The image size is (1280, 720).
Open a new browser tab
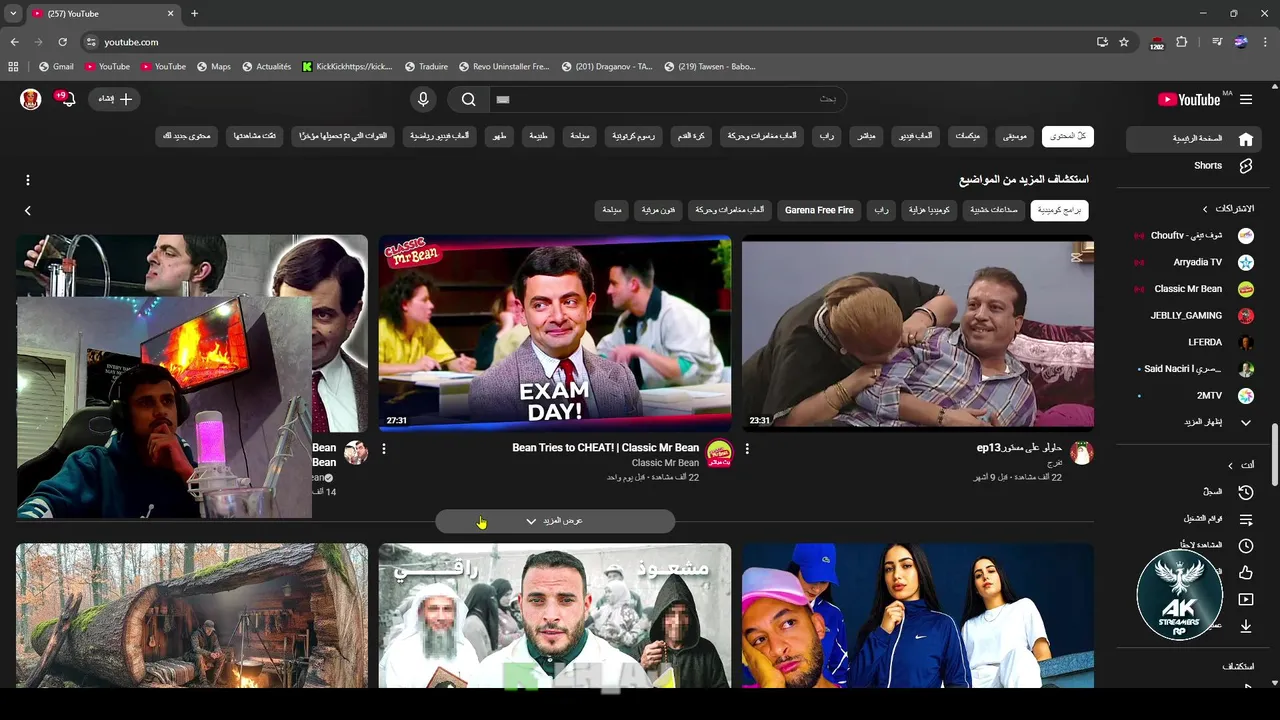[194, 13]
